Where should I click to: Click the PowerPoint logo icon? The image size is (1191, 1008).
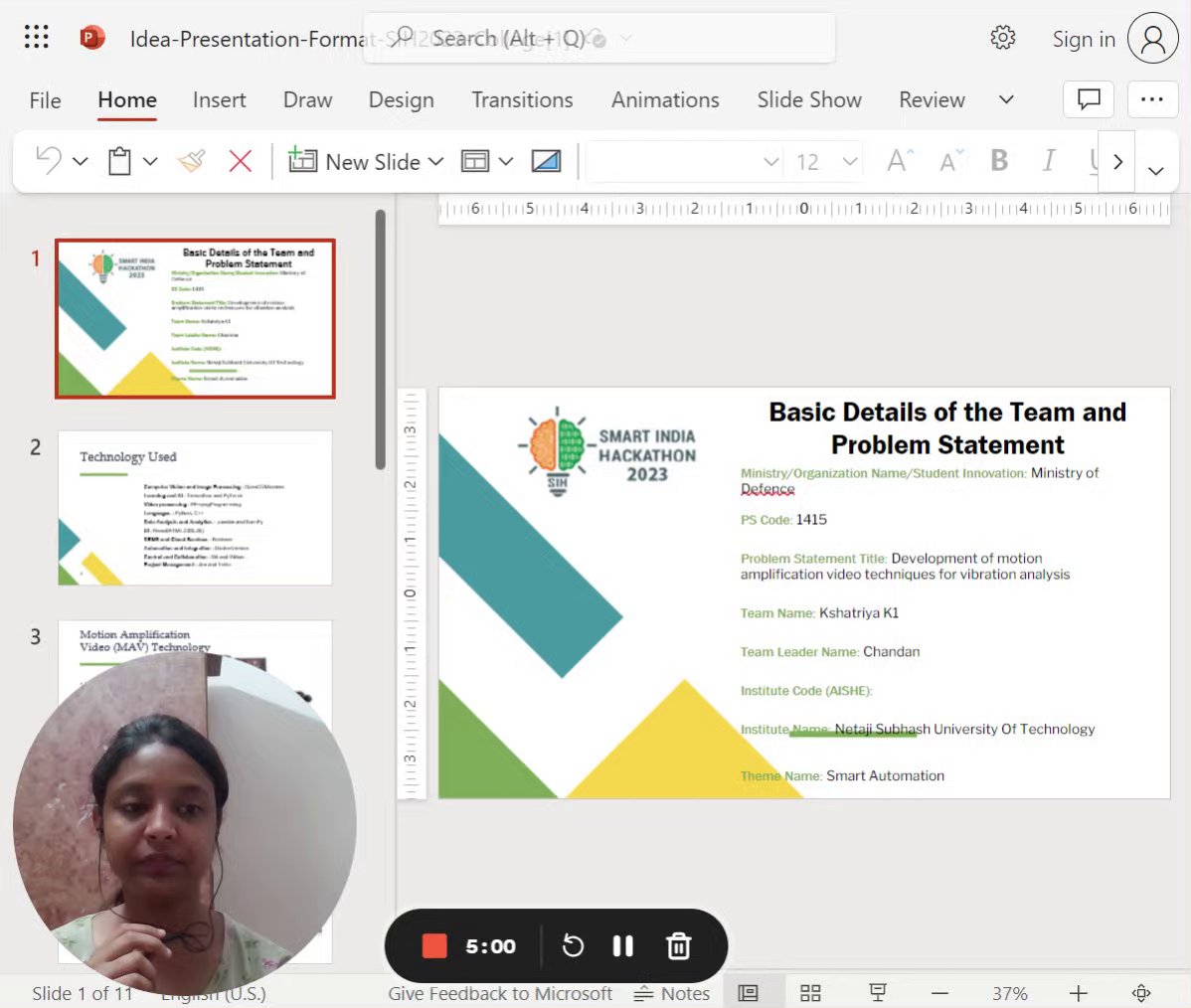pos(91,37)
